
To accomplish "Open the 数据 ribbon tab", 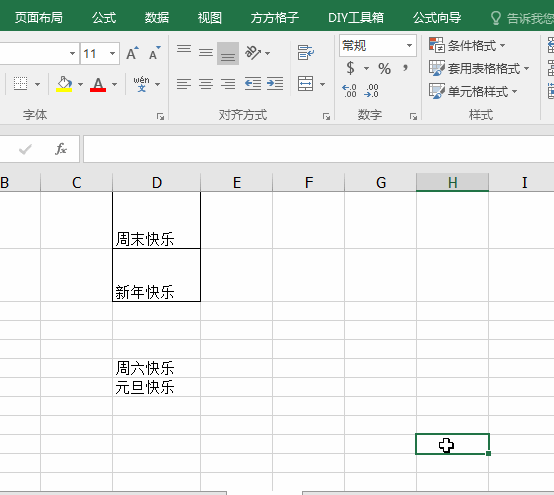I will click(157, 17).
